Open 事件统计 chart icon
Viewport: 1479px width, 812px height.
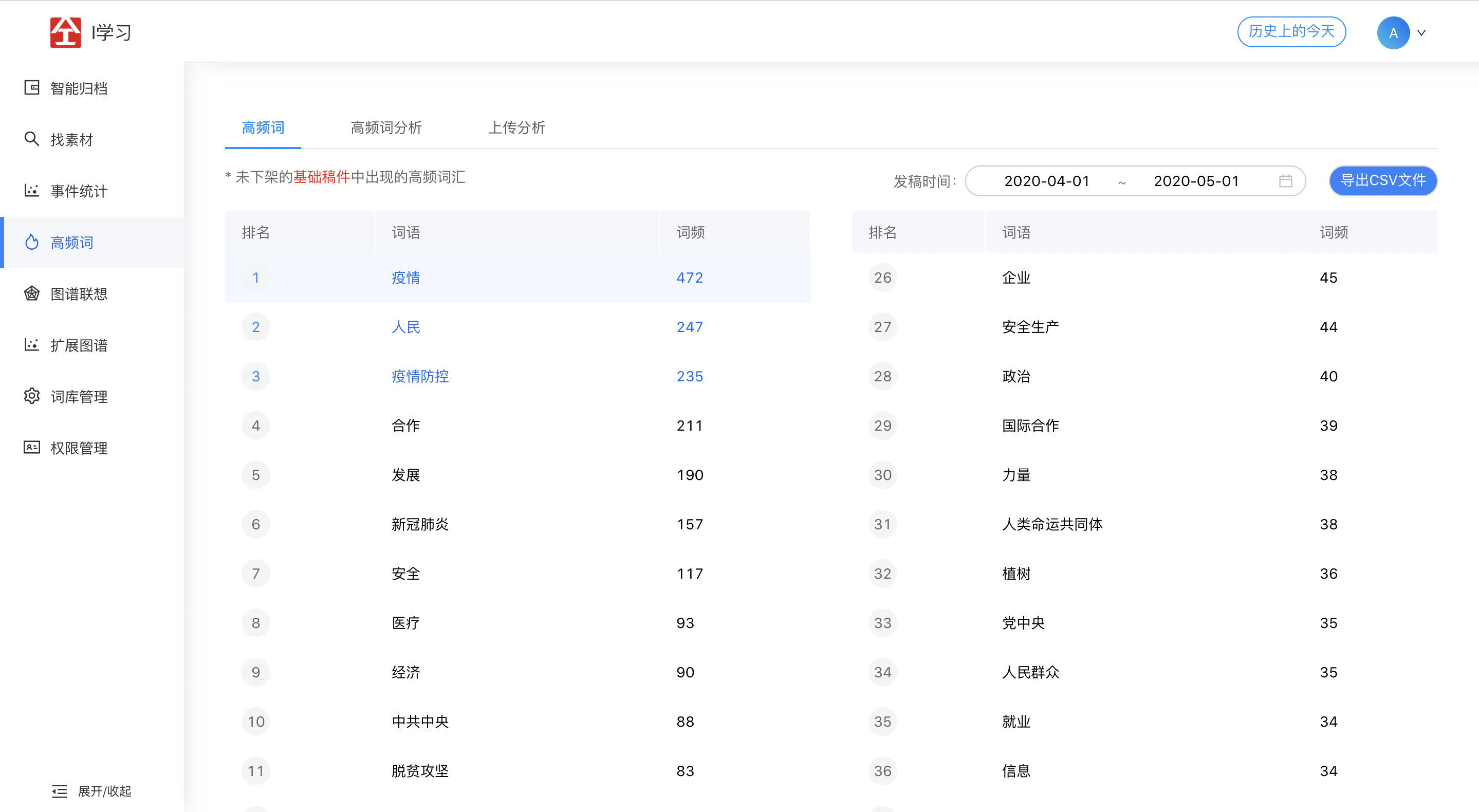31,191
